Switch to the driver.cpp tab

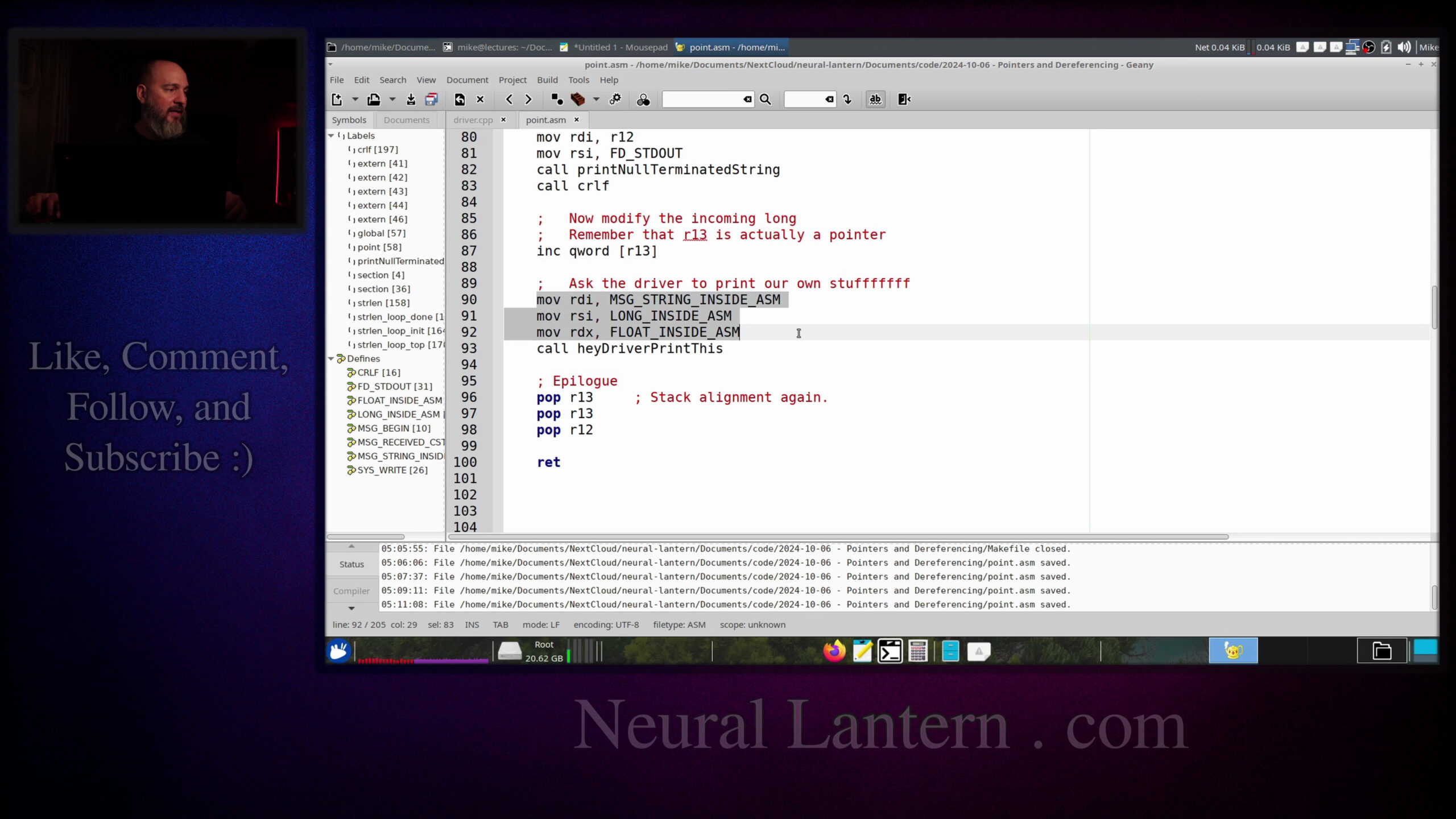473,120
